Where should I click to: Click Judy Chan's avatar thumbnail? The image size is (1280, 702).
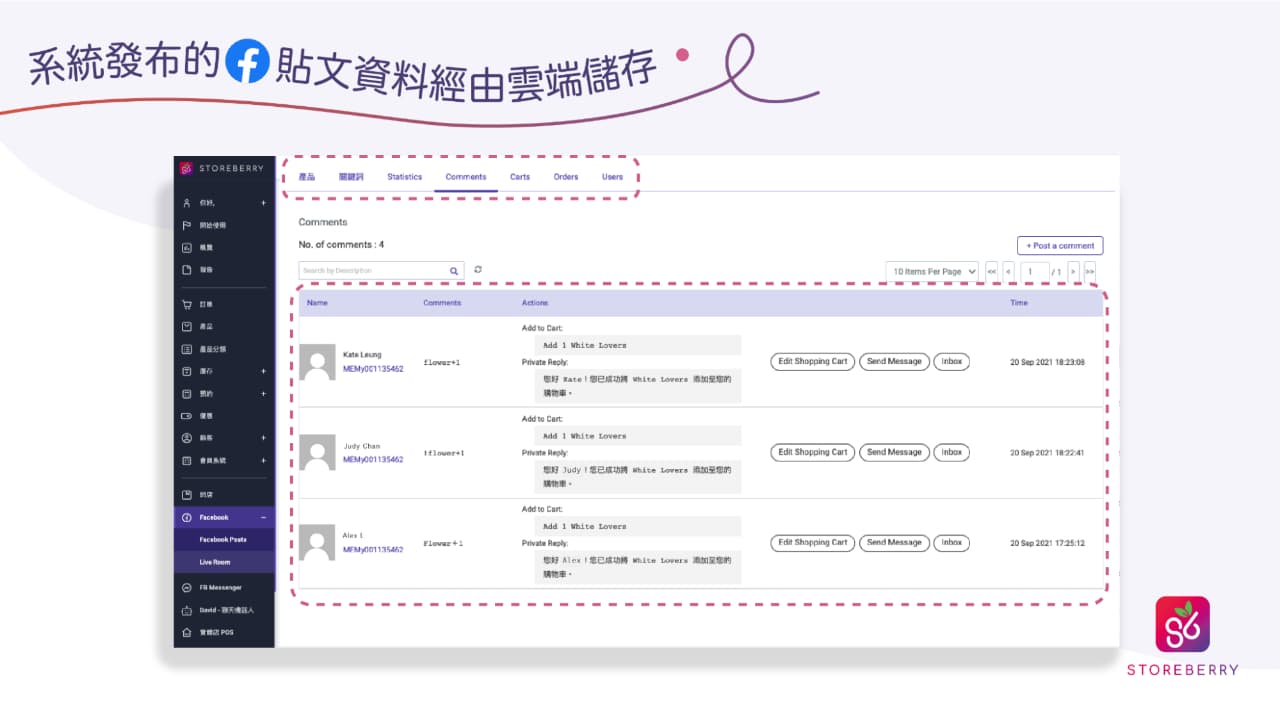click(317, 453)
